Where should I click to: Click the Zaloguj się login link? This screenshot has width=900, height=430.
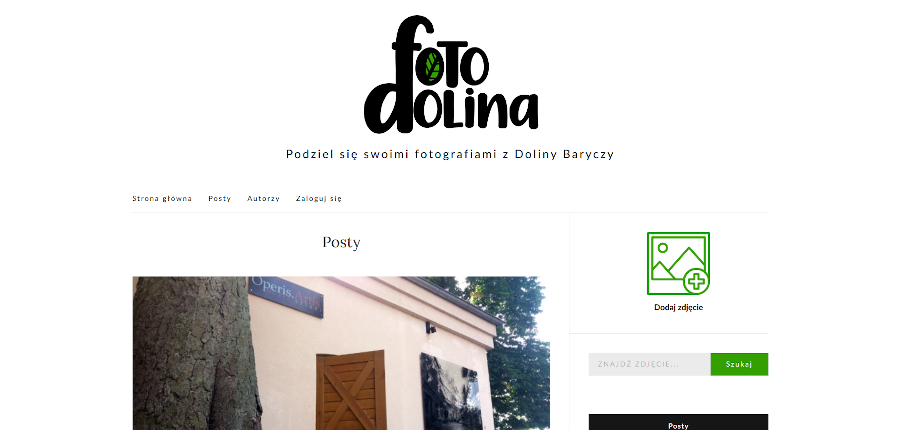pos(319,199)
